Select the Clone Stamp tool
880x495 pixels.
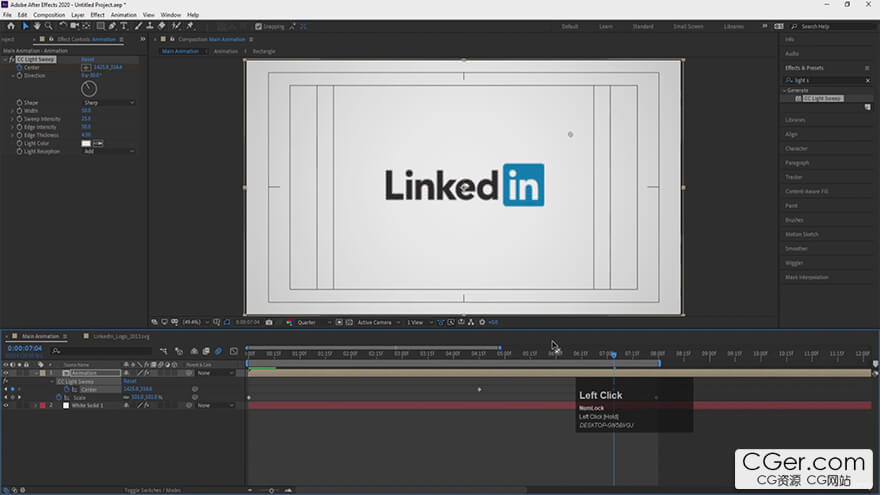coord(150,26)
